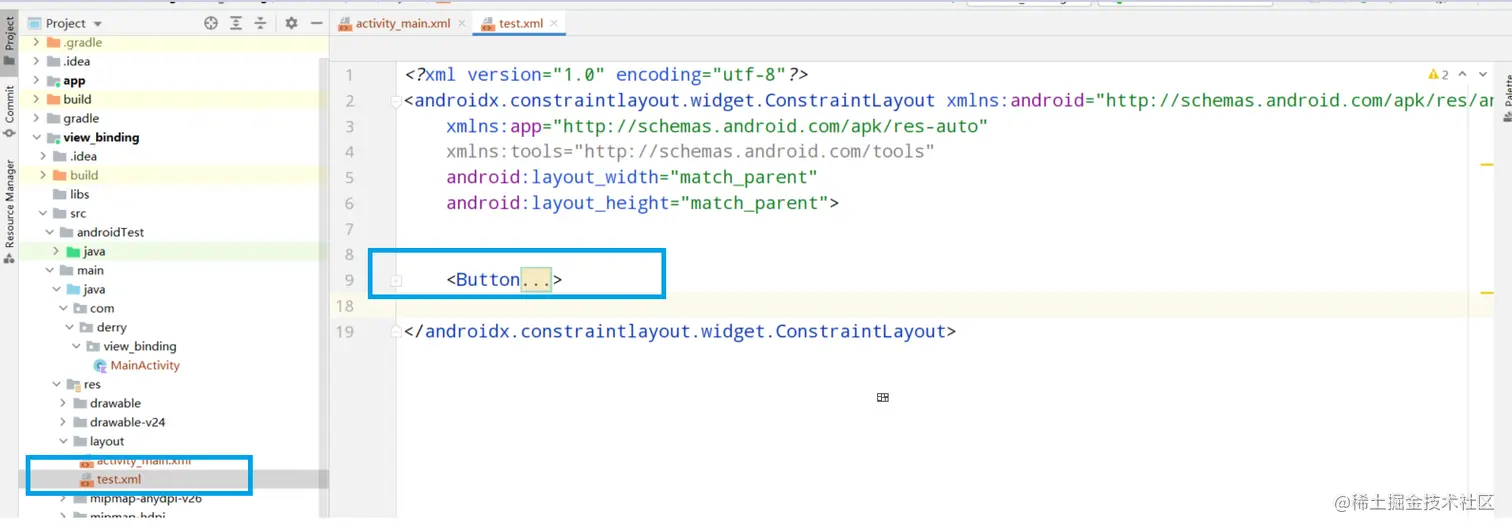Select the main folder in tree
The width and height of the screenshot is (1512, 530).
coord(90,271)
